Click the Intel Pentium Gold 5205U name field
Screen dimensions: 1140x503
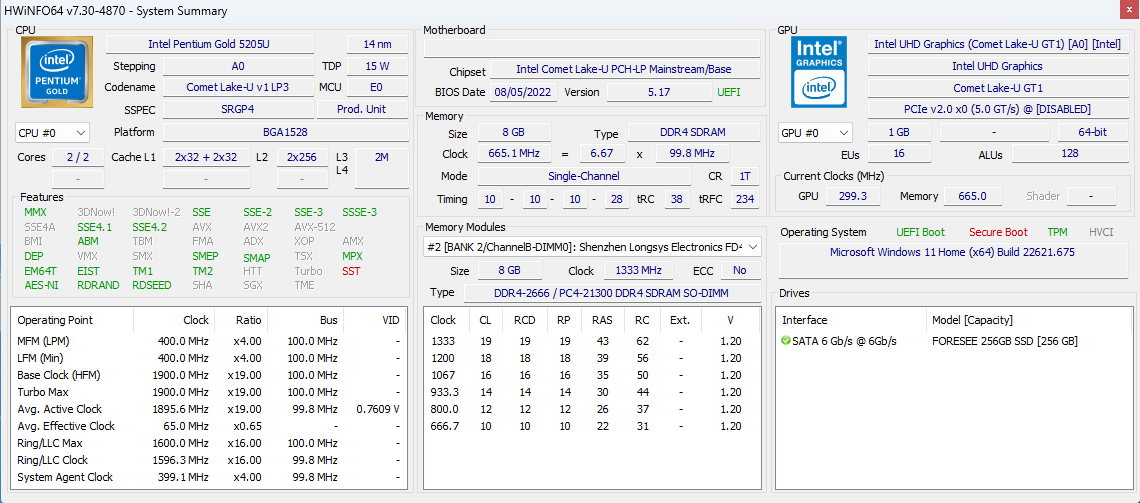209,44
